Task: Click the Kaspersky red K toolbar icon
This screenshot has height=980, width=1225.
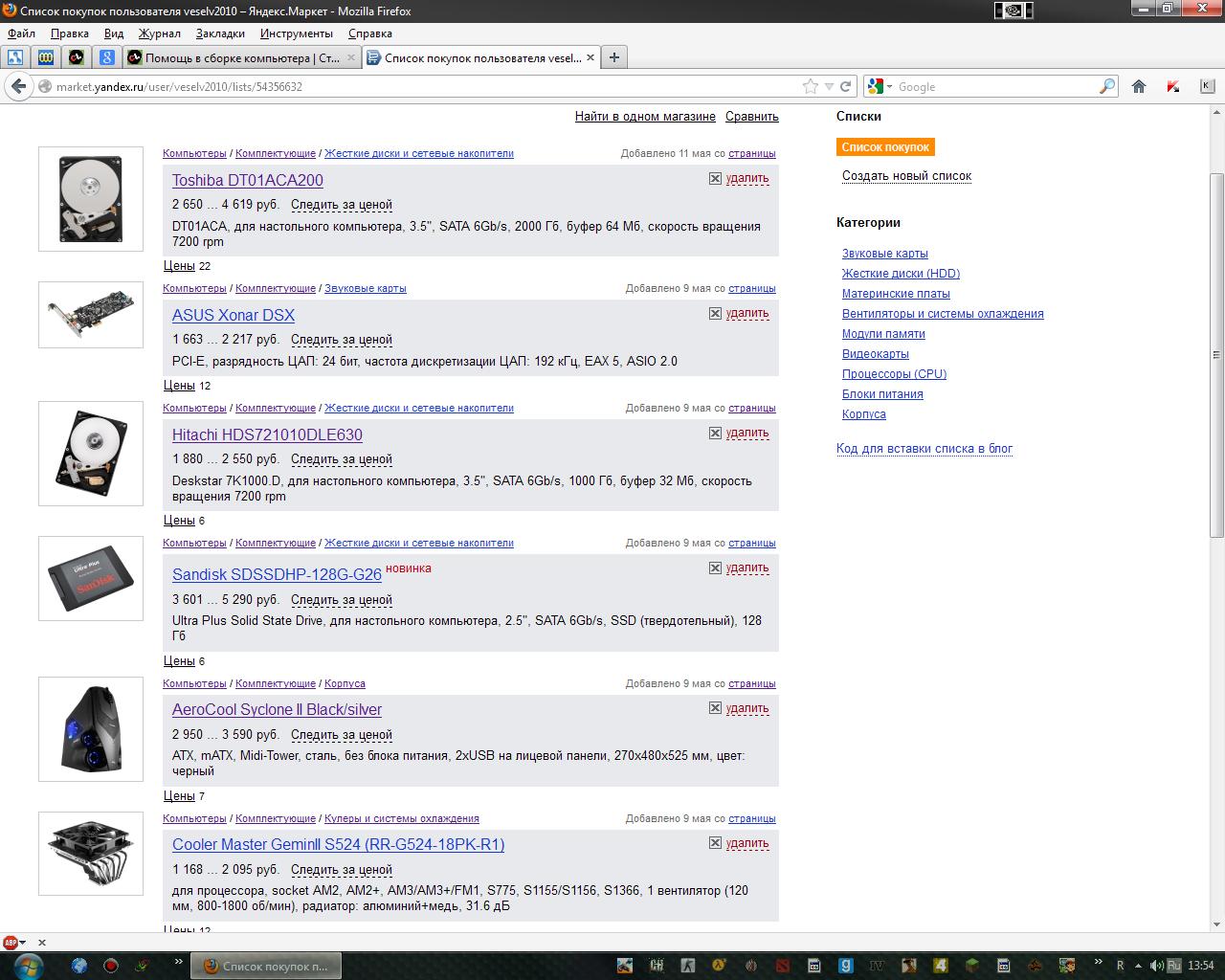Action: [x=1173, y=86]
